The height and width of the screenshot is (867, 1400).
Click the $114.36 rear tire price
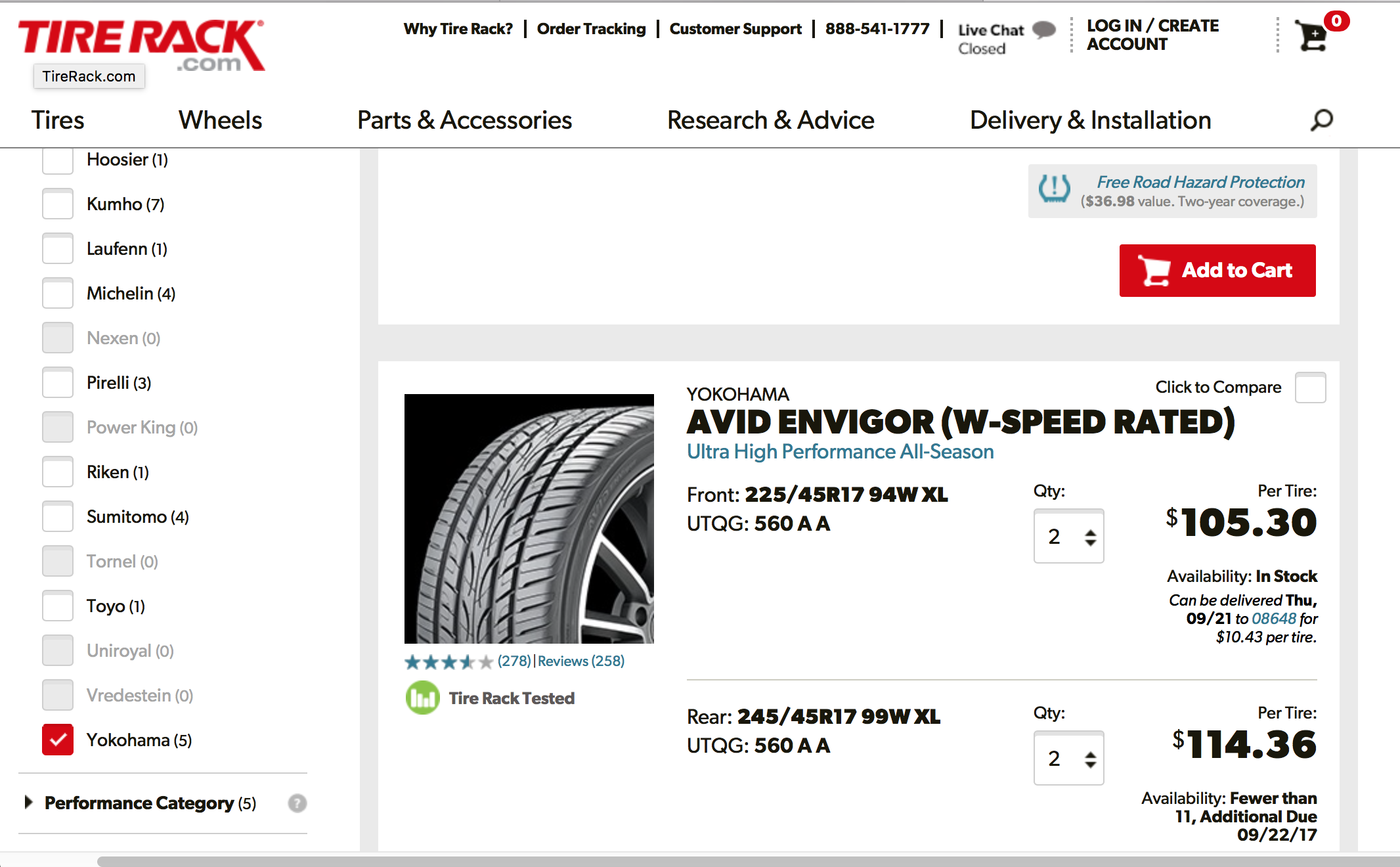(x=1244, y=745)
